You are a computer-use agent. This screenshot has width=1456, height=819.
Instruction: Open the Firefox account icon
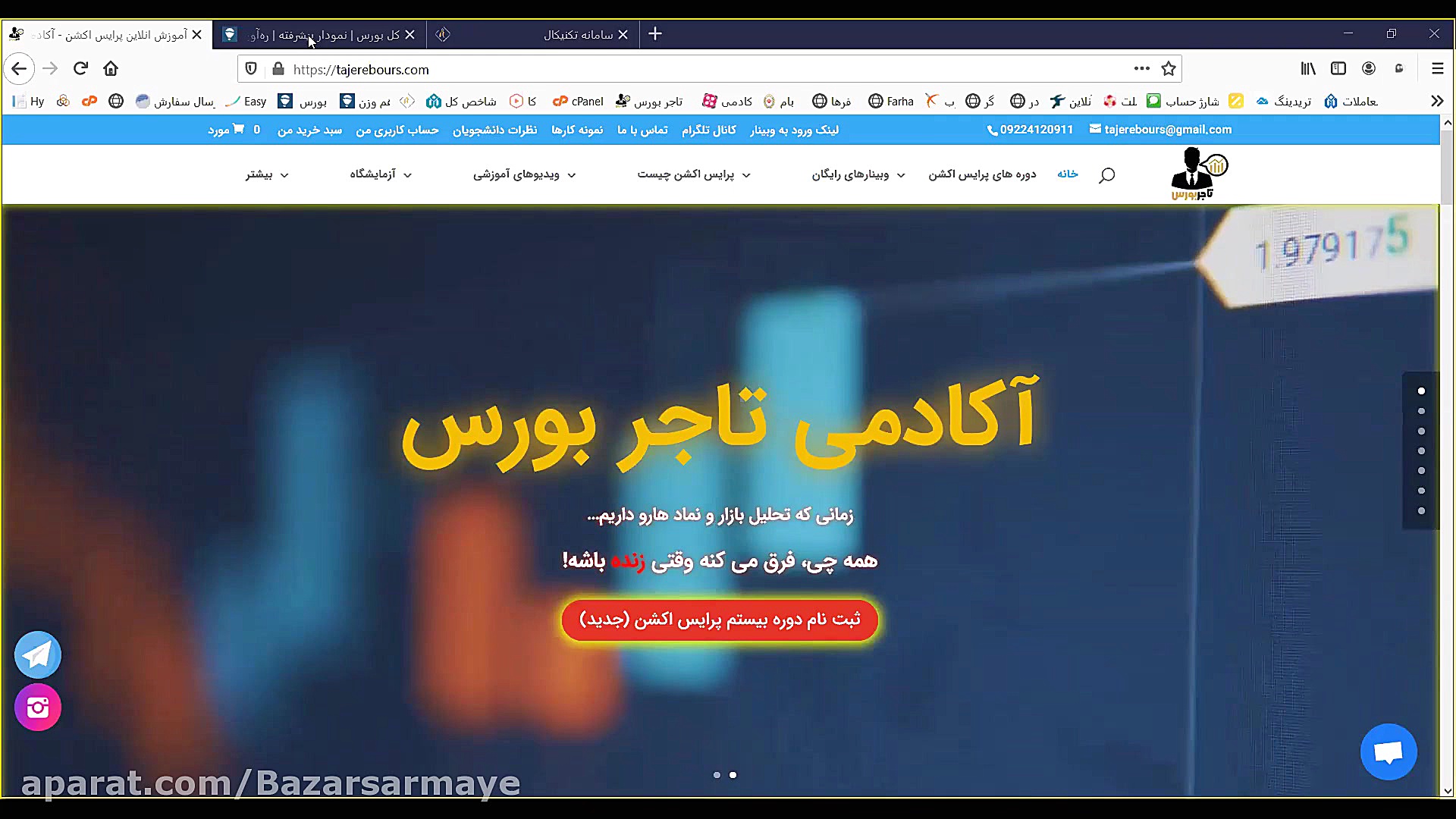1369,68
